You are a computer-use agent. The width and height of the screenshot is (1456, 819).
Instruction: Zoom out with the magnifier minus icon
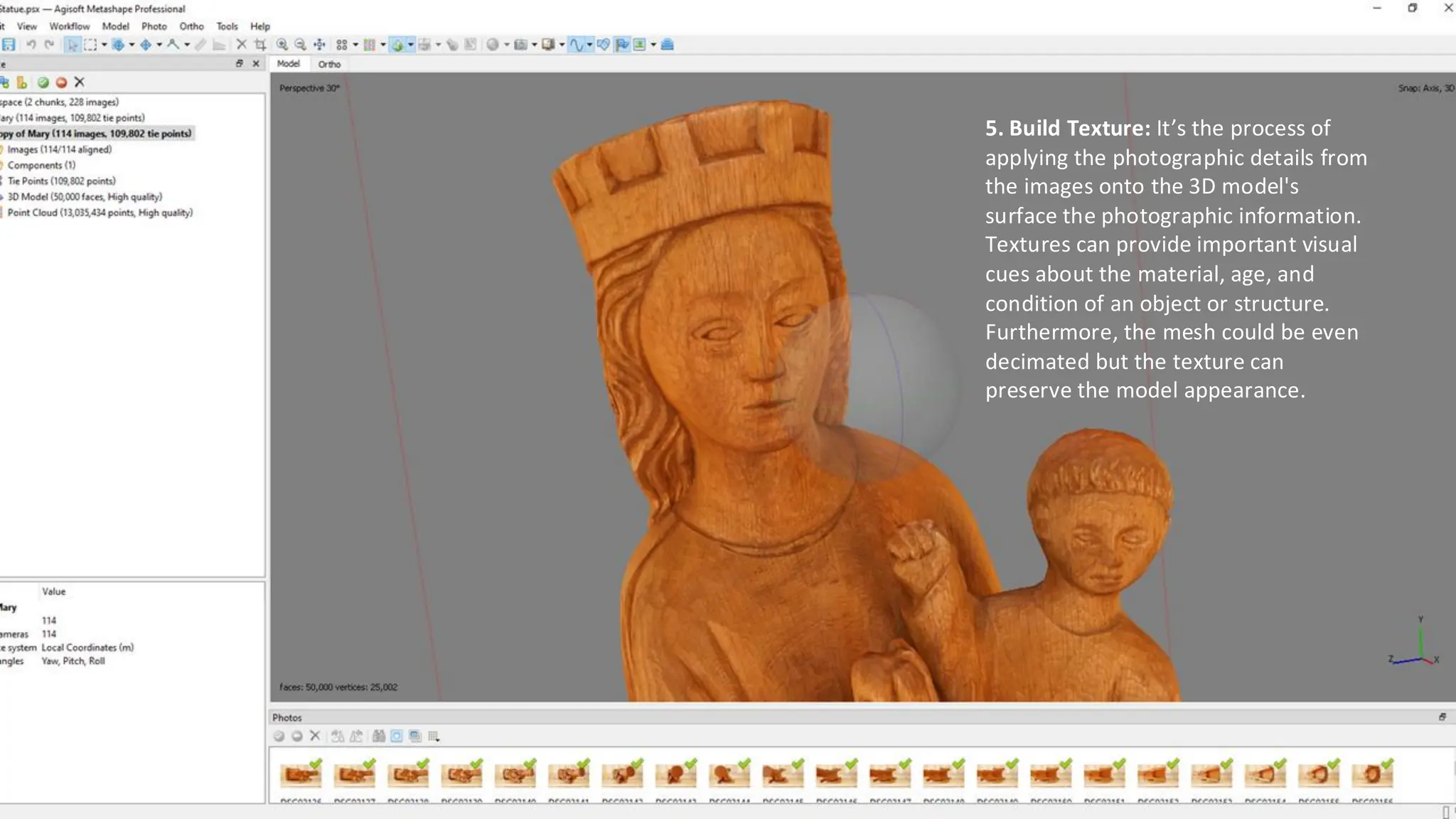(300, 45)
